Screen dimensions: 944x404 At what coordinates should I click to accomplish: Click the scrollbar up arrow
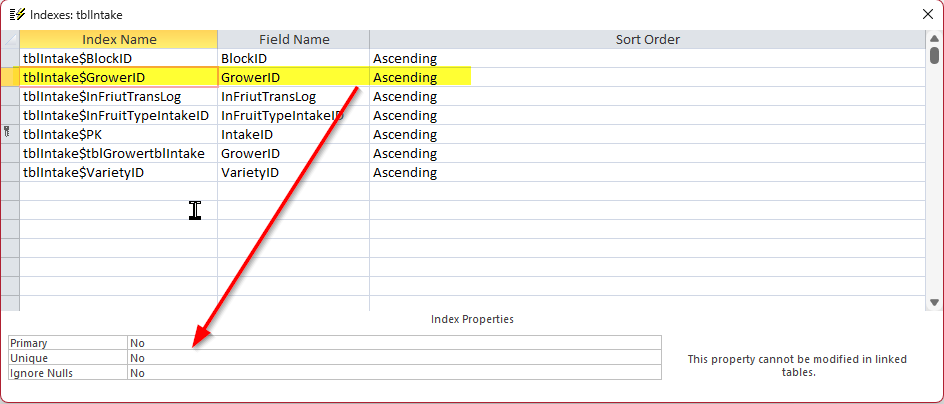934,38
